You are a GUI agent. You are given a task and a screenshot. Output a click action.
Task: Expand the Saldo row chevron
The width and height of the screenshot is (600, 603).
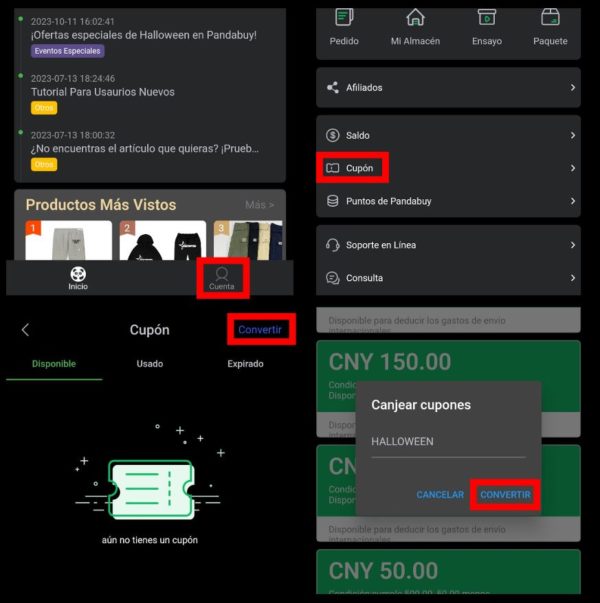tap(572, 135)
